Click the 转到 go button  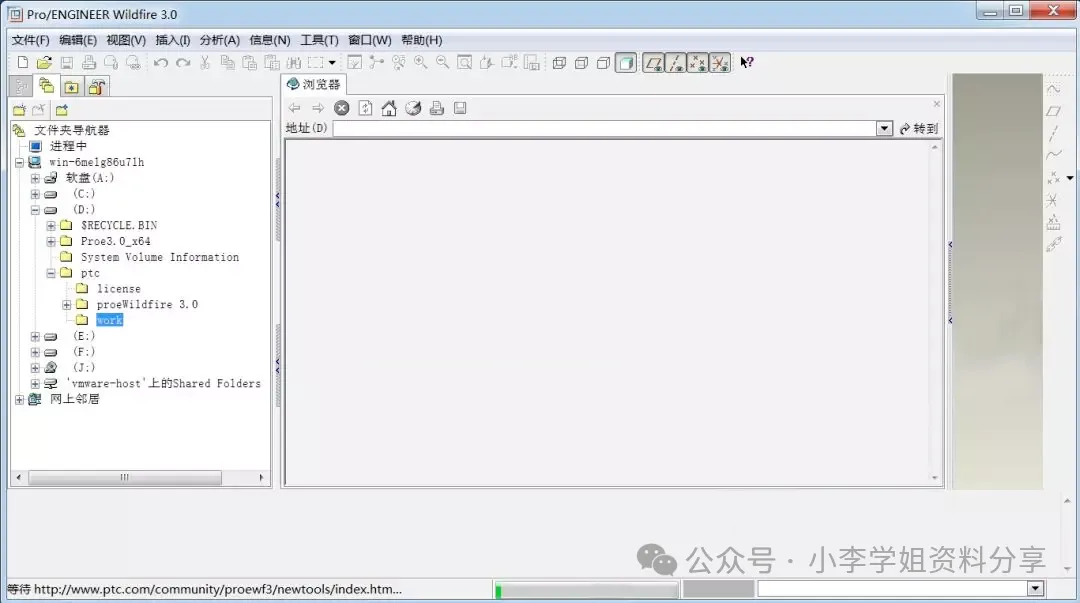point(919,129)
